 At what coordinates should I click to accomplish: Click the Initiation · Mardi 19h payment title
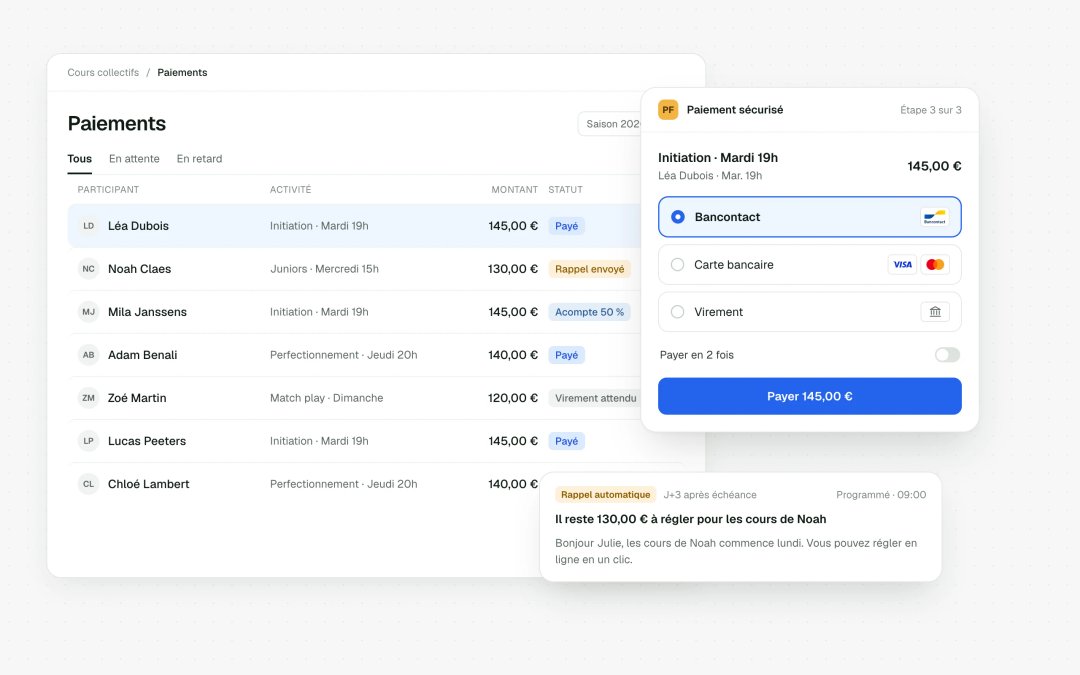(x=718, y=158)
